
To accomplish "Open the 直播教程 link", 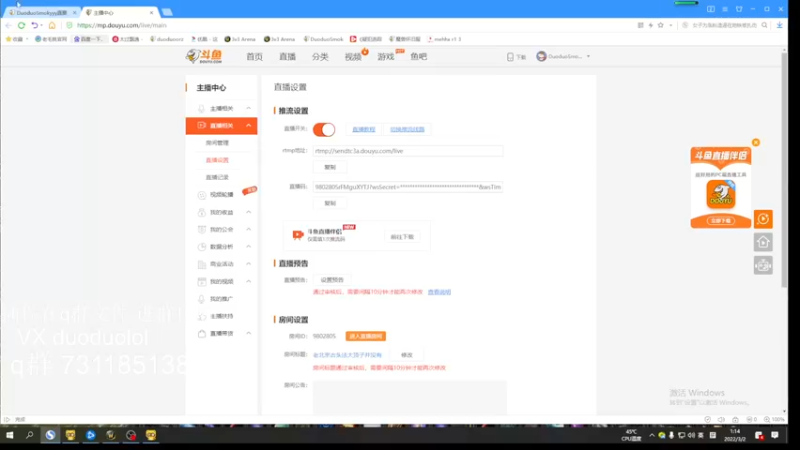I will tap(364, 129).
